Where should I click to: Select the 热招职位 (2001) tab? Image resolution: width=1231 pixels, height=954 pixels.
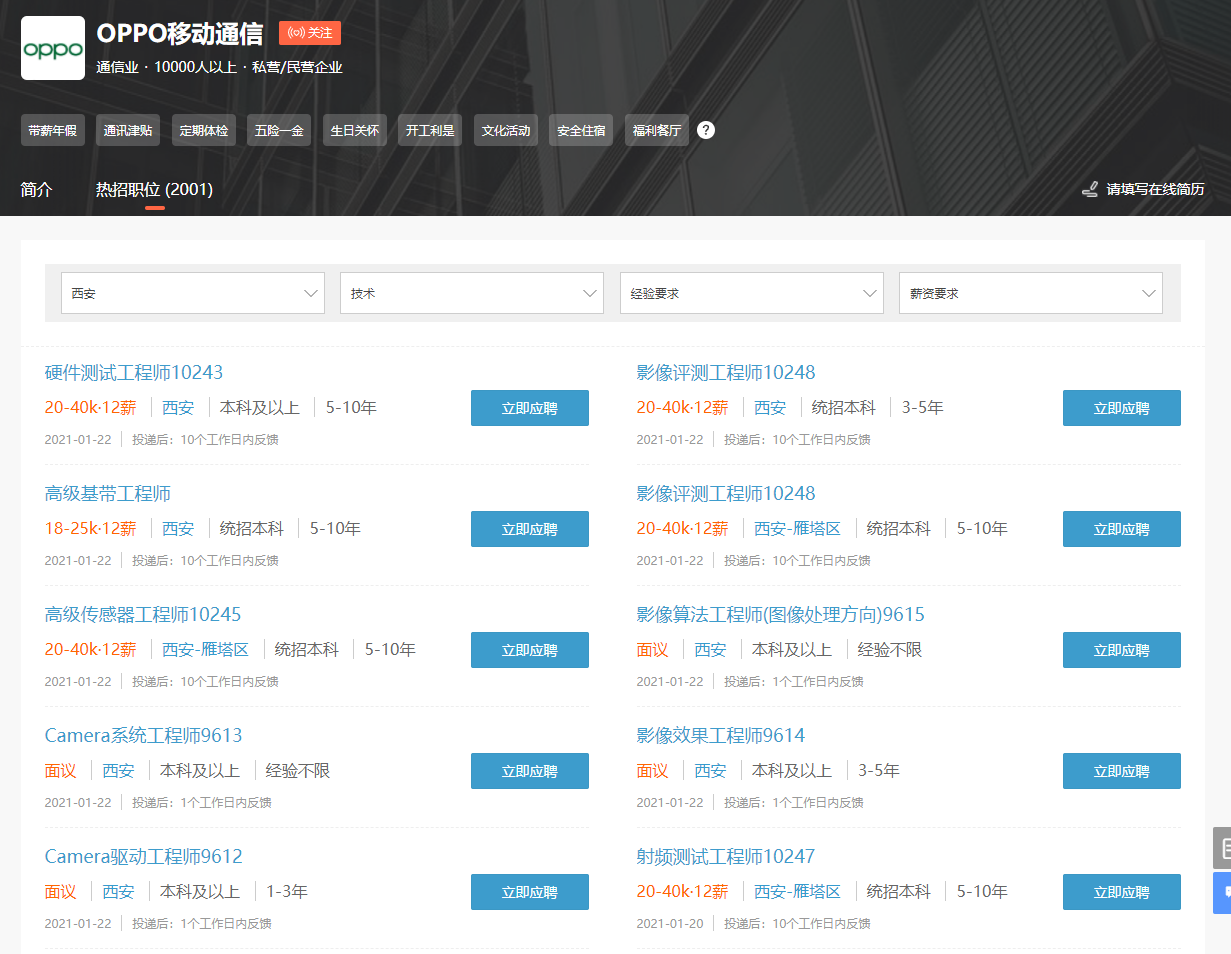click(154, 189)
